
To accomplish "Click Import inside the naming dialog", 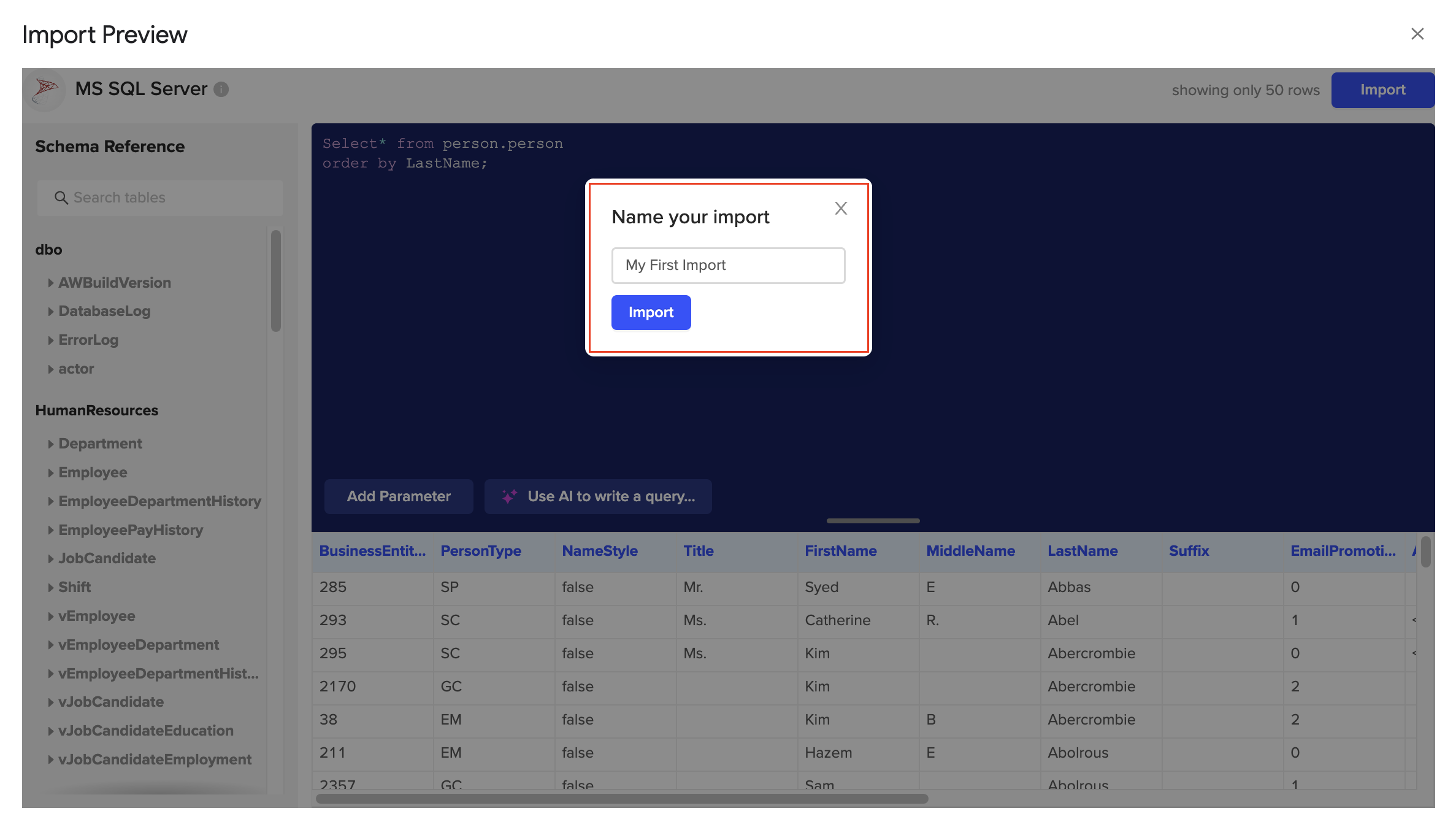I will point(651,312).
